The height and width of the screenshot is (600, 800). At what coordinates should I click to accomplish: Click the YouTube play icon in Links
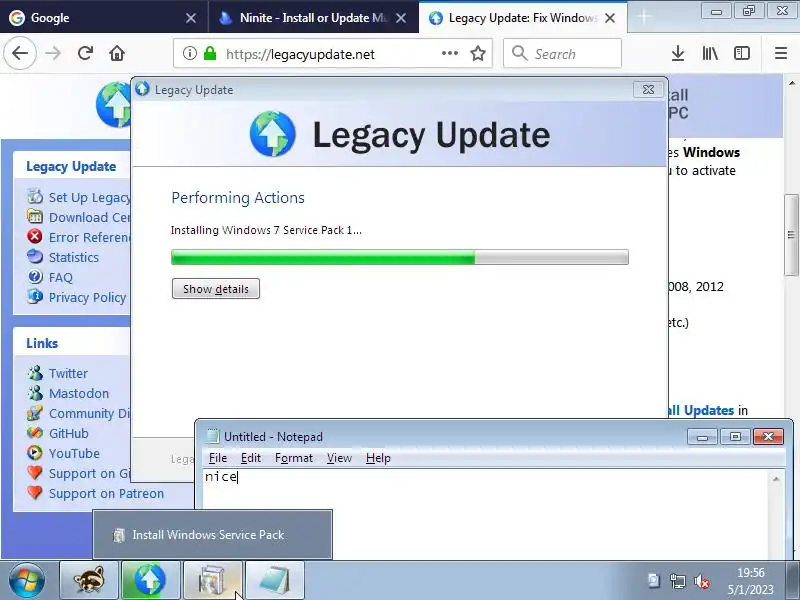tap(35, 453)
